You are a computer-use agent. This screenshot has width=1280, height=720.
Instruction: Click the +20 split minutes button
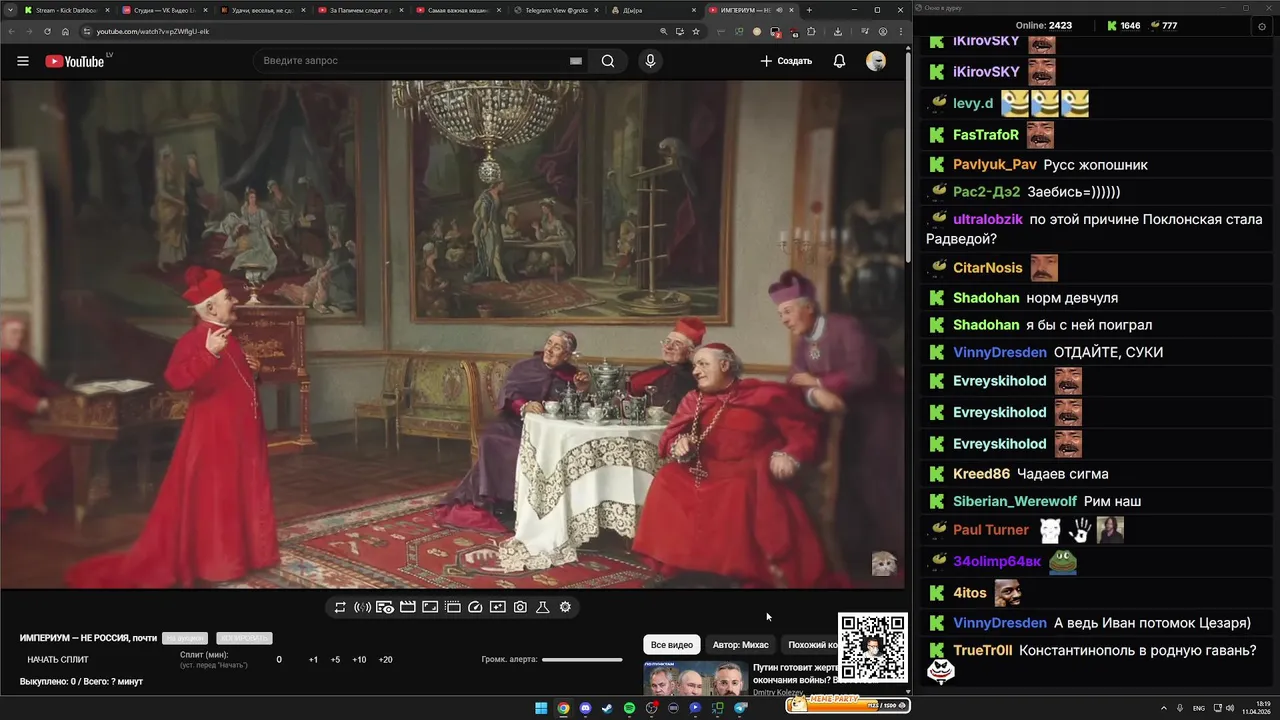tap(385, 660)
